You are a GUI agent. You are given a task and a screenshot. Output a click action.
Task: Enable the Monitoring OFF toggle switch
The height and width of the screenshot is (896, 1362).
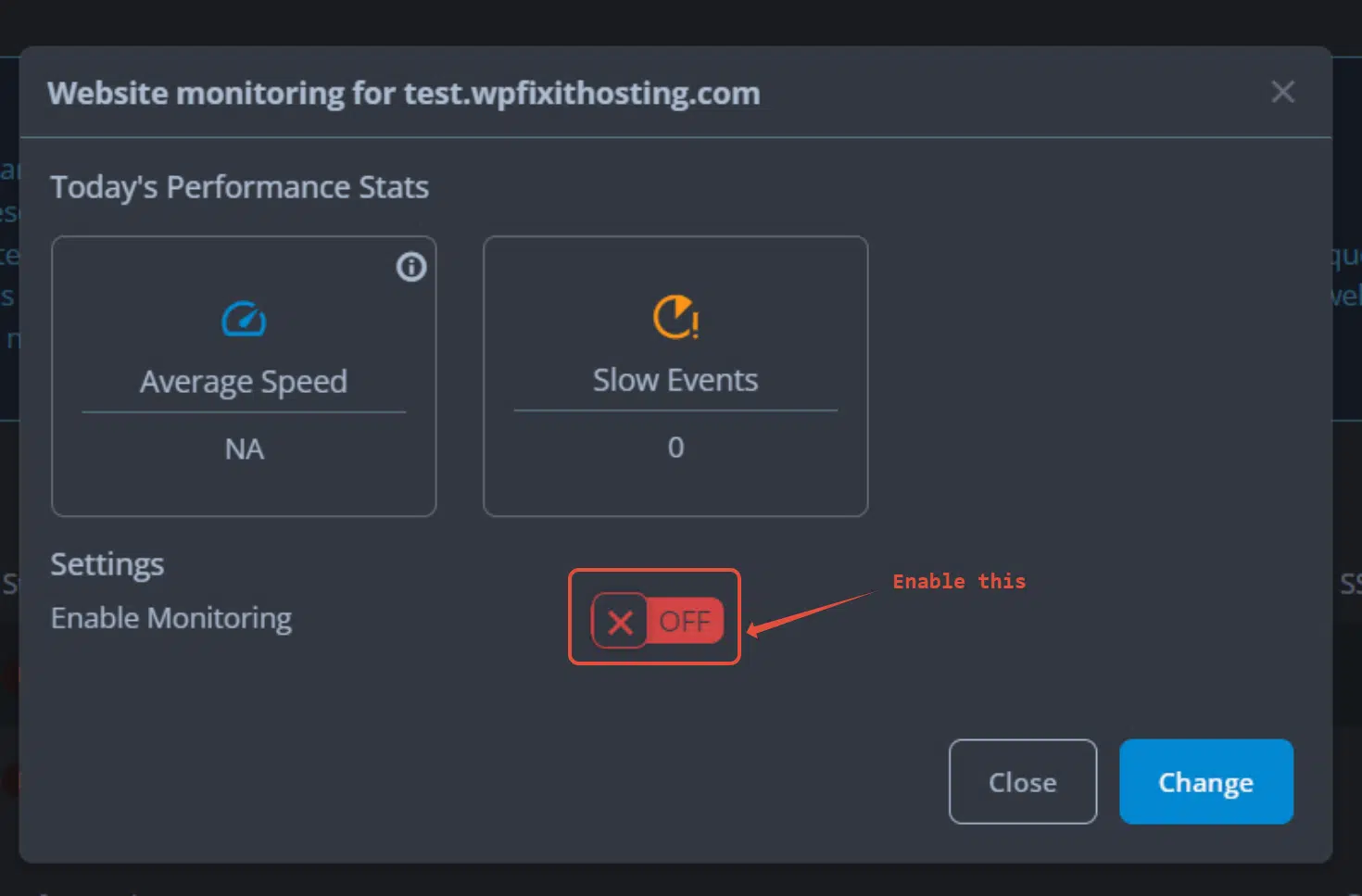657,621
